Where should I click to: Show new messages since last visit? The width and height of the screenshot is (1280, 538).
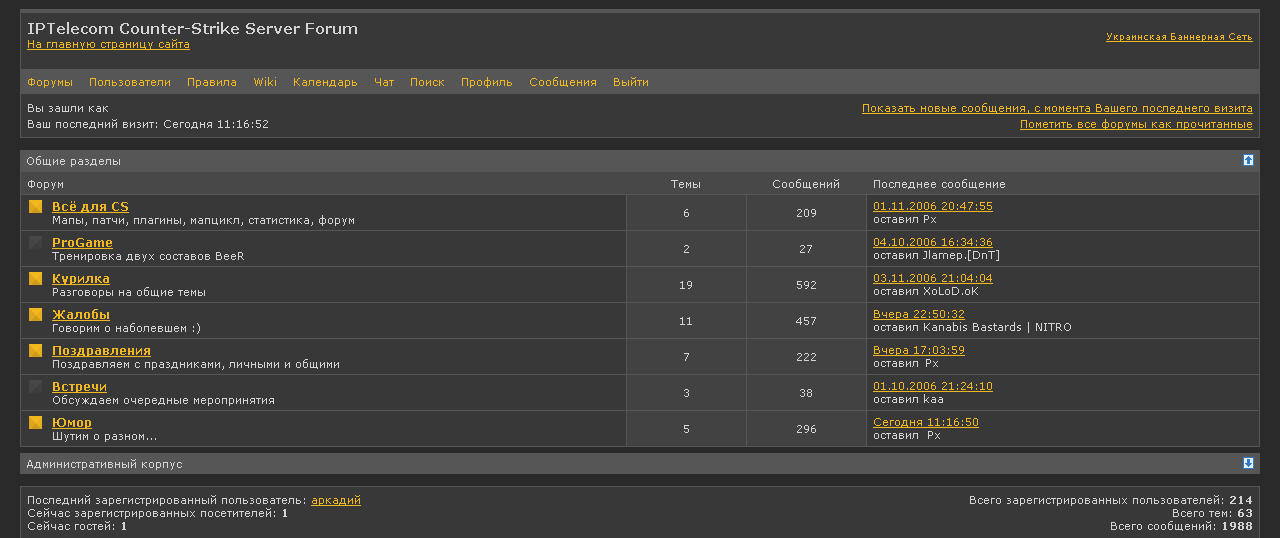click(1057, 108)
